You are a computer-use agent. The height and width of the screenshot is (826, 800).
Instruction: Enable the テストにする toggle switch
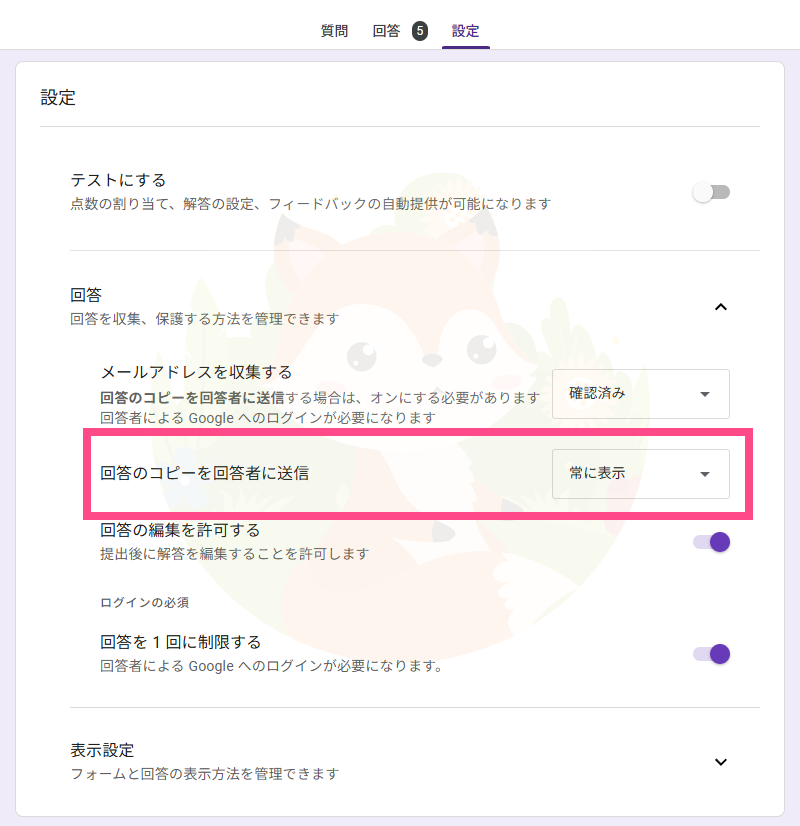[711, 191]
